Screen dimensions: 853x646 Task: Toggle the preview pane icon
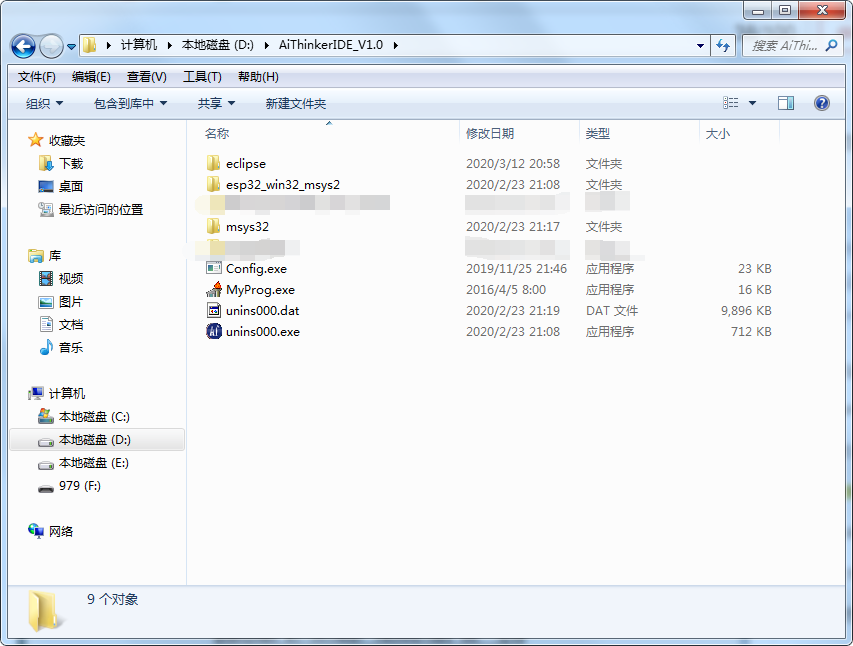point(786,103)
